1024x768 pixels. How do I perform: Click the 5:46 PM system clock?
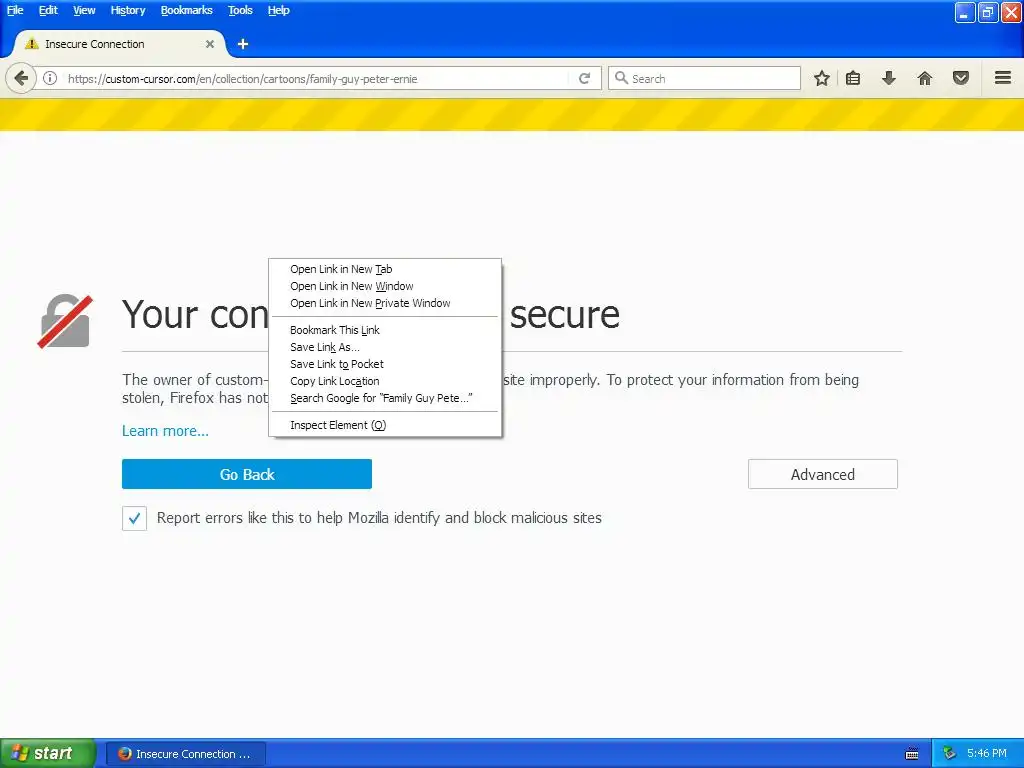tap(987, 754)
